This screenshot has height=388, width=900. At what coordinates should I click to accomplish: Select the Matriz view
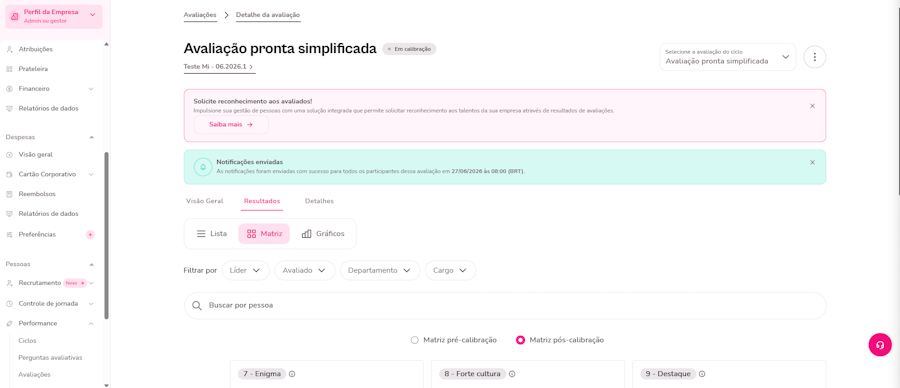pyautogui.click(x=264, y=234)
